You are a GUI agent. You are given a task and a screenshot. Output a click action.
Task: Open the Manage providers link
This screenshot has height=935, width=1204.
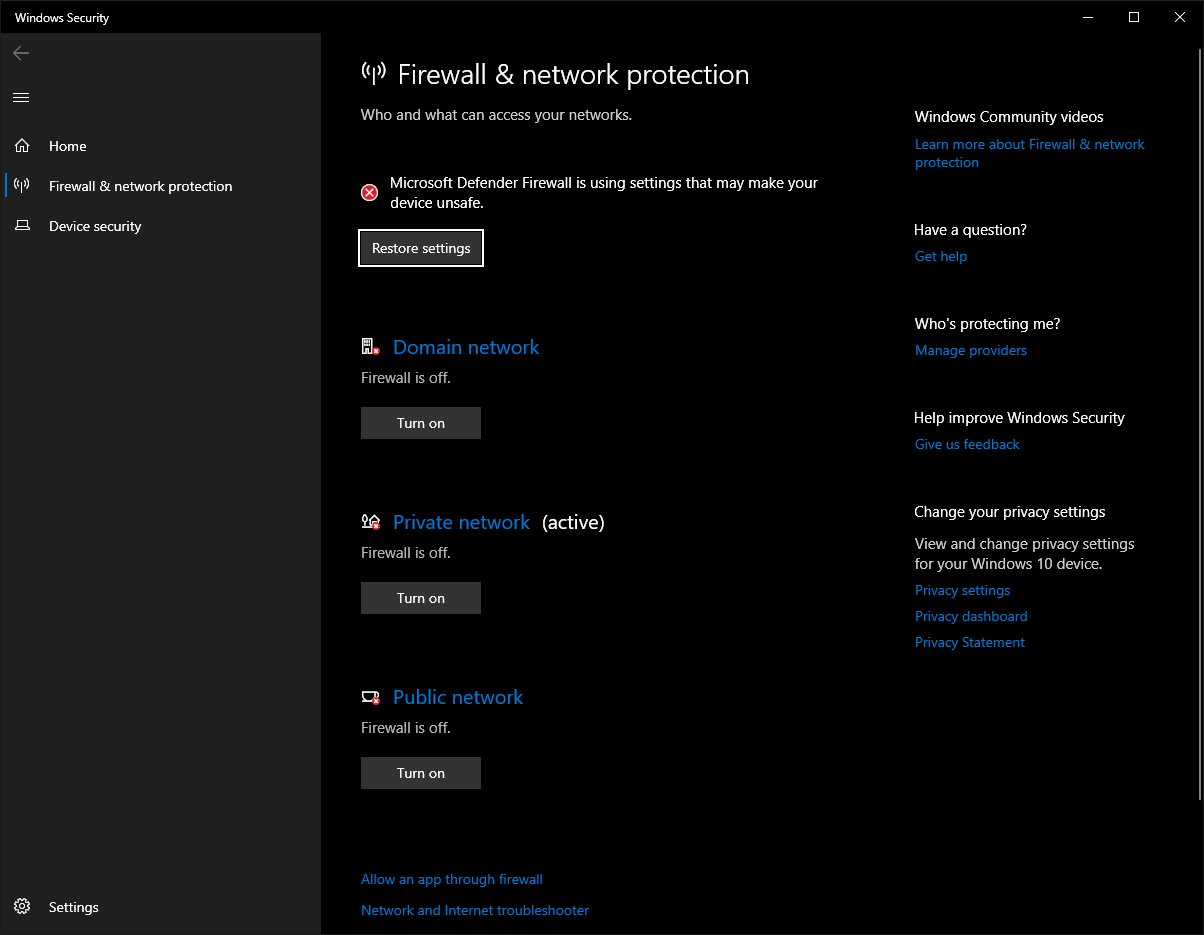pos(971,350)
